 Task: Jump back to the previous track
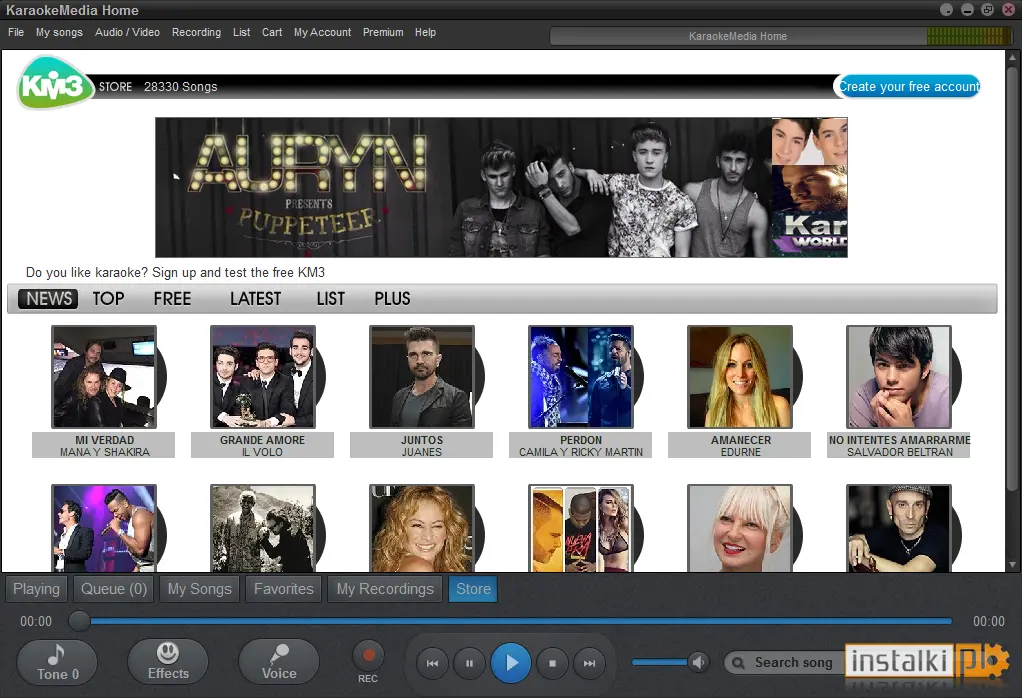(x=432, y=663)
